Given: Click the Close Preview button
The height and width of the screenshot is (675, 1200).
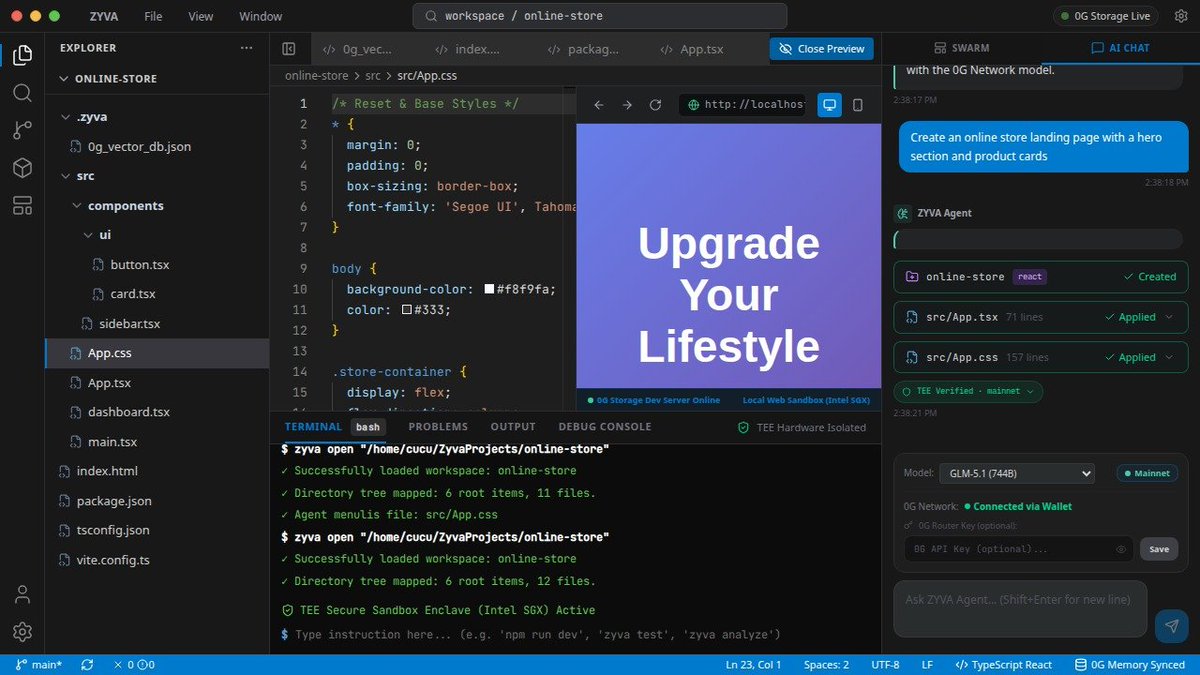Looking at the screenshot, I should click(821, 48).
